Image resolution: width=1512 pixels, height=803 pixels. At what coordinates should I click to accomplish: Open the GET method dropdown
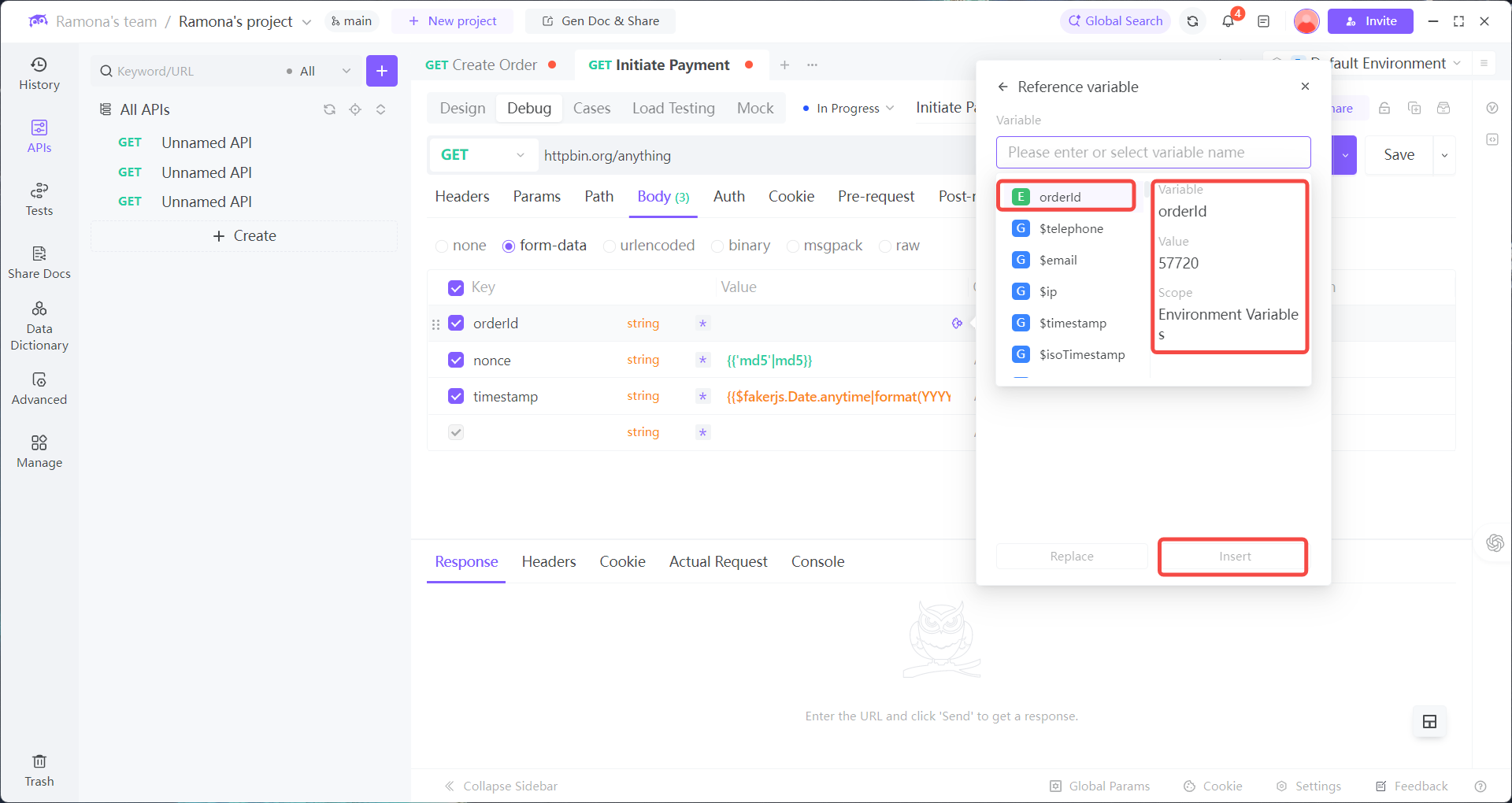(483, 155)
